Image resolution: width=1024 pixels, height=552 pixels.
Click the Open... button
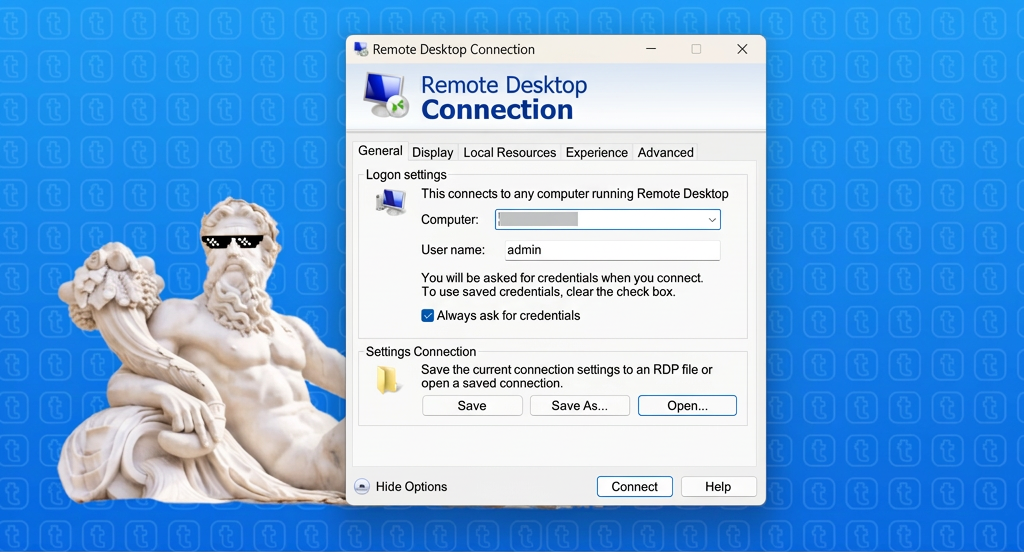coord(687,406)
